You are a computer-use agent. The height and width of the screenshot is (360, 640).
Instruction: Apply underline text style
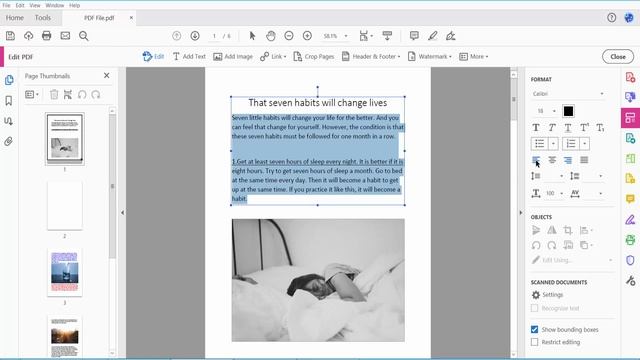pyautogui.click(x=568, y=128)
